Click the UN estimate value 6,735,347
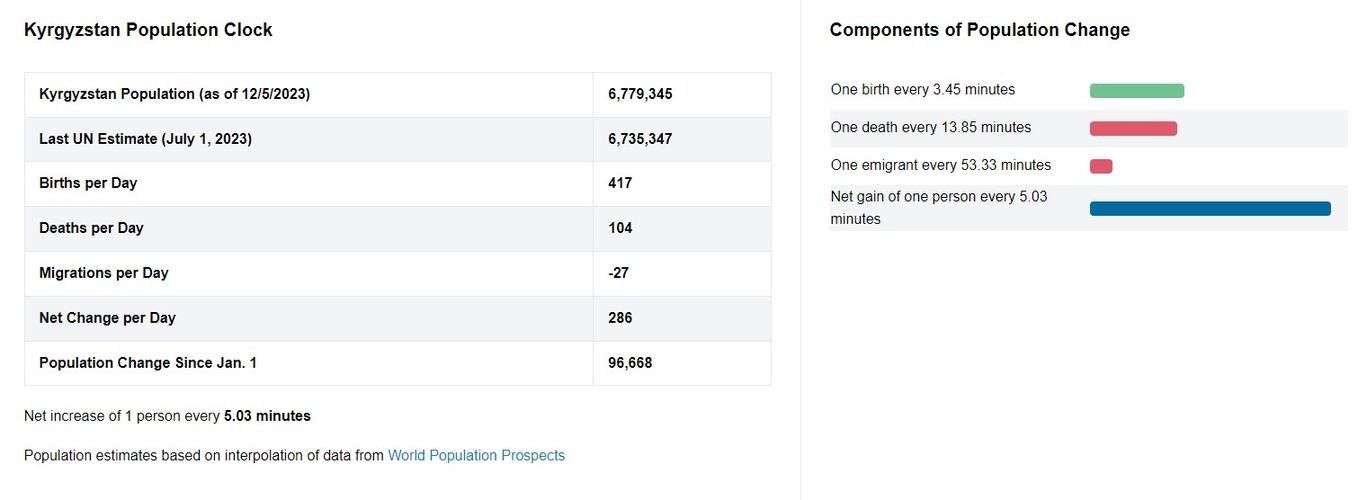The image size is (1367, 500). (x=640, y=139)
